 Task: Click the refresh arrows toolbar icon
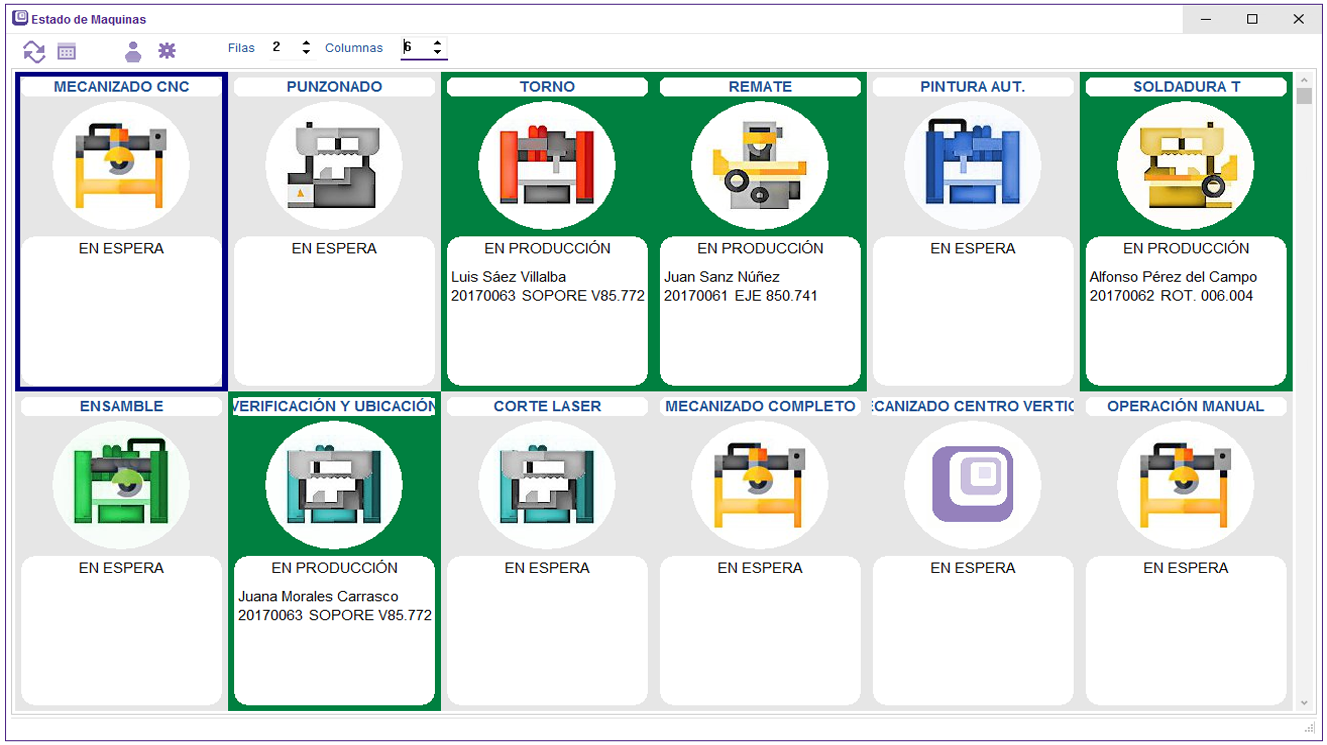pos(34,51)
